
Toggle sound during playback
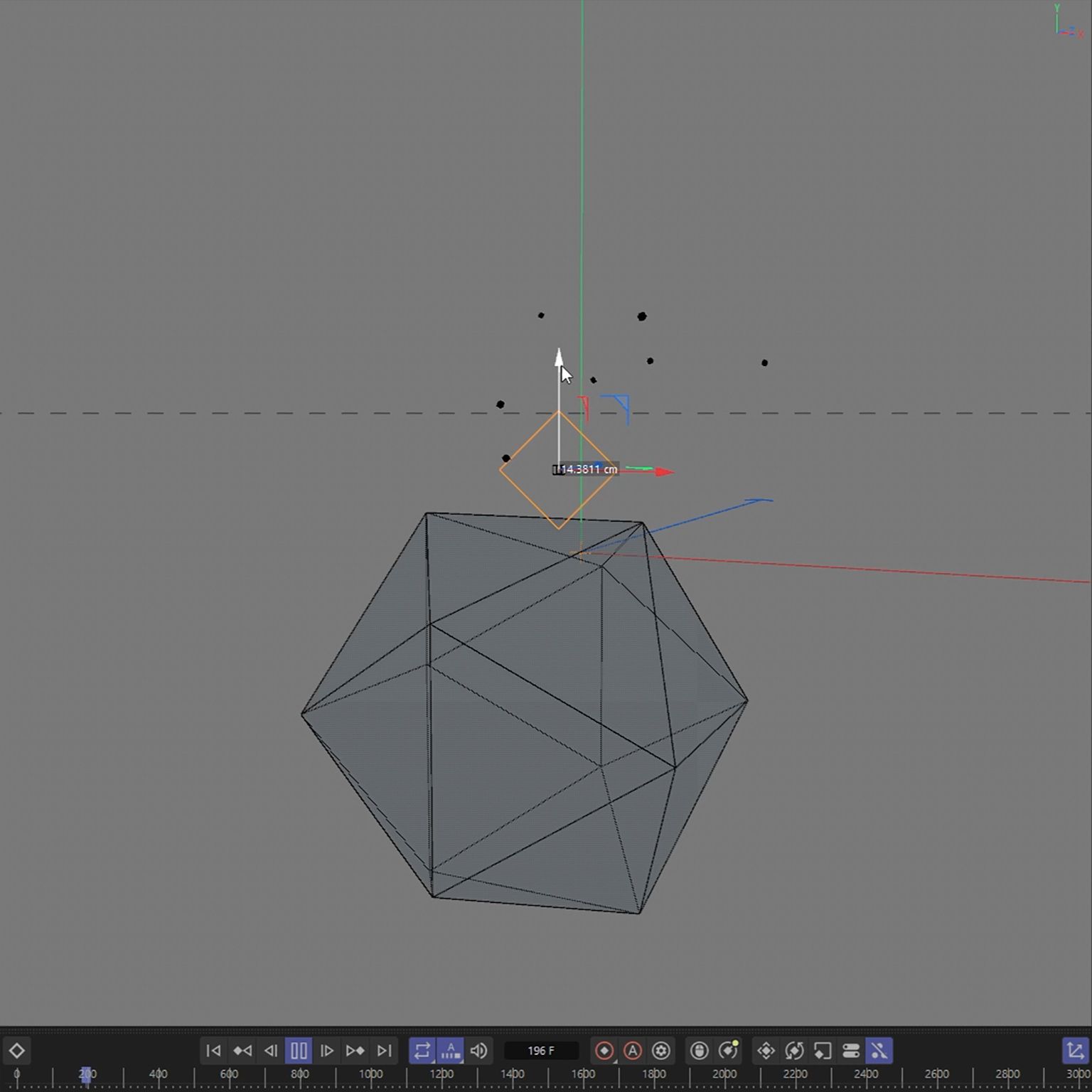pyautogui.click(x=478, y=1051)
